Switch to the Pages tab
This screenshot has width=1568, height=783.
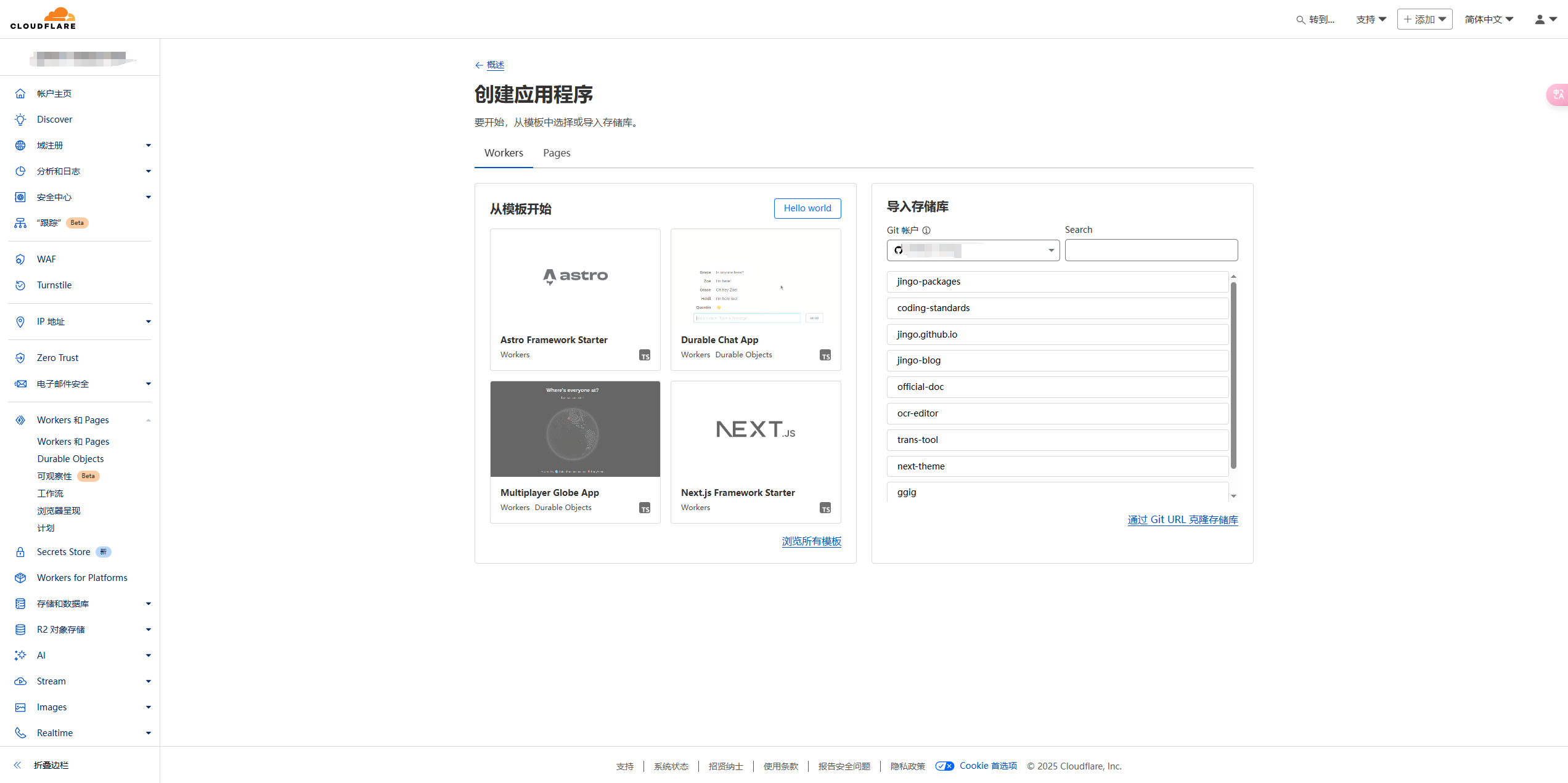[x=557, y=153]
